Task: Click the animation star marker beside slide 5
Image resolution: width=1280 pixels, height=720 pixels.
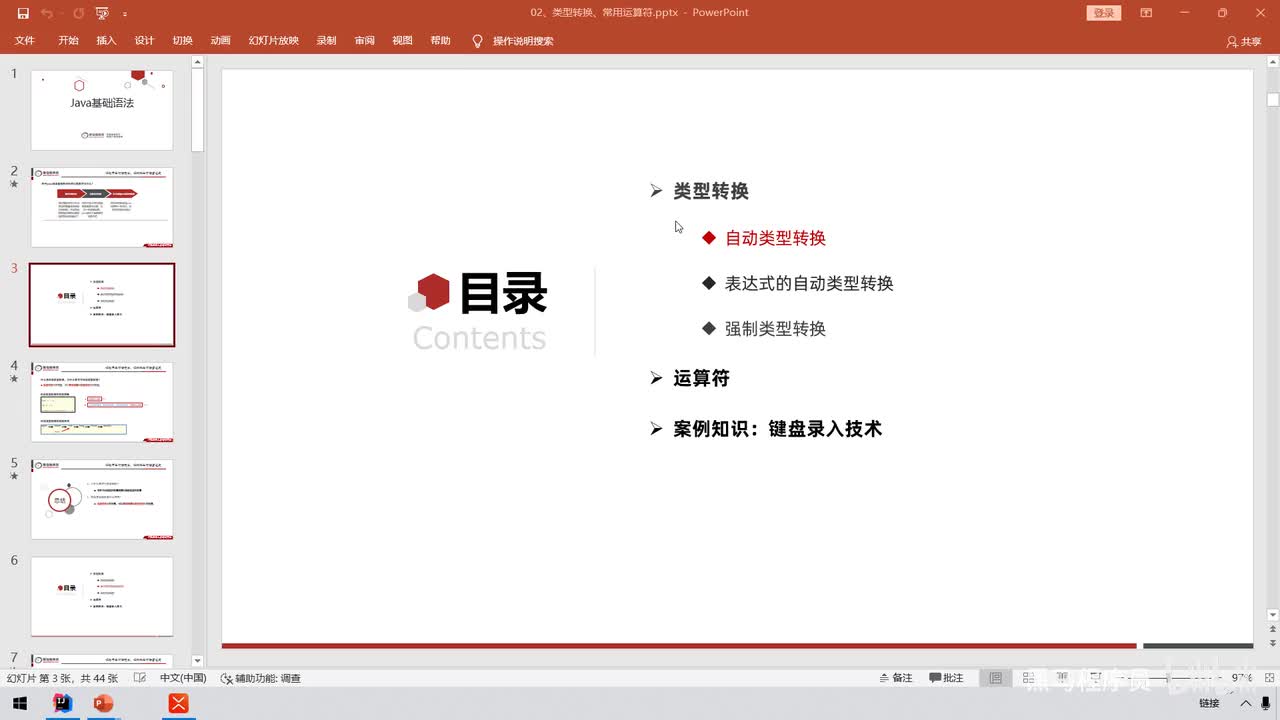Action: (x=14, y=477)
